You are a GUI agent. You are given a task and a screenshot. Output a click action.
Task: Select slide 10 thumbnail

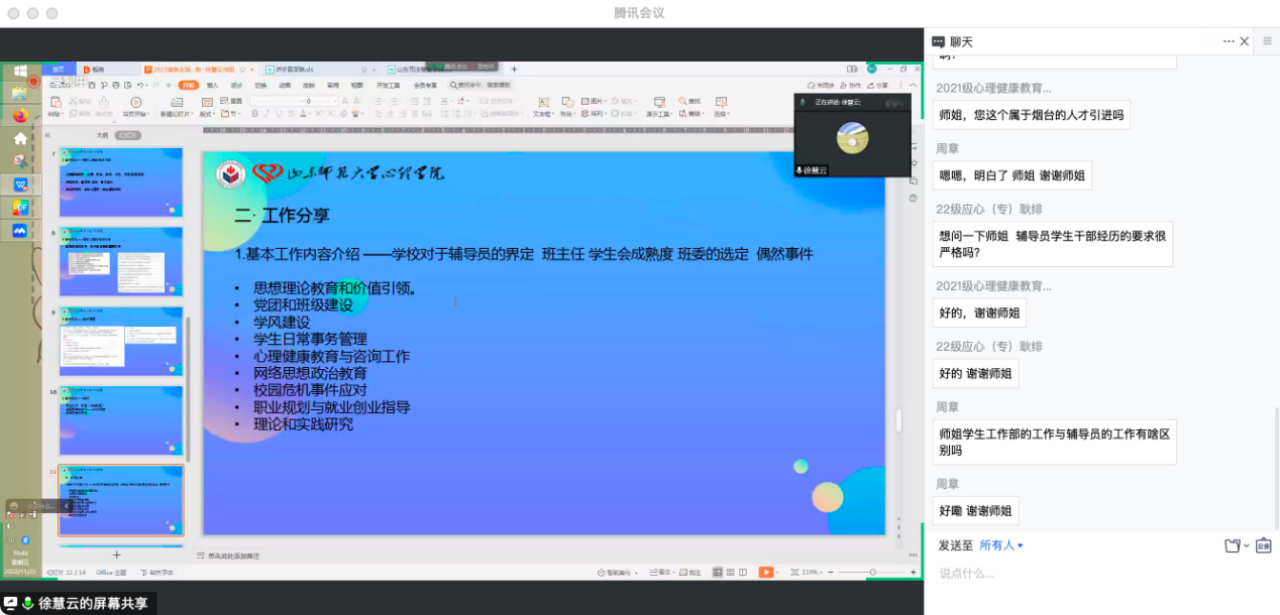pos(121,421)
